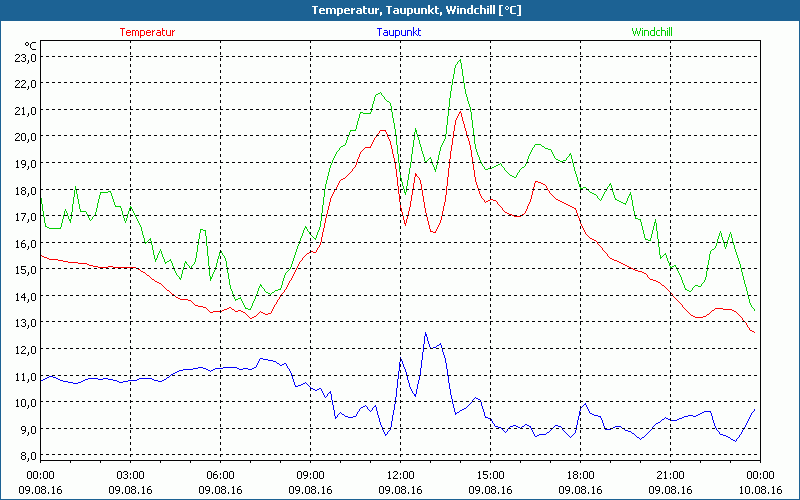The height and width of the screenshot is (500, 800).
Task: Click the red Temperatur legend label
Action: 147,32
